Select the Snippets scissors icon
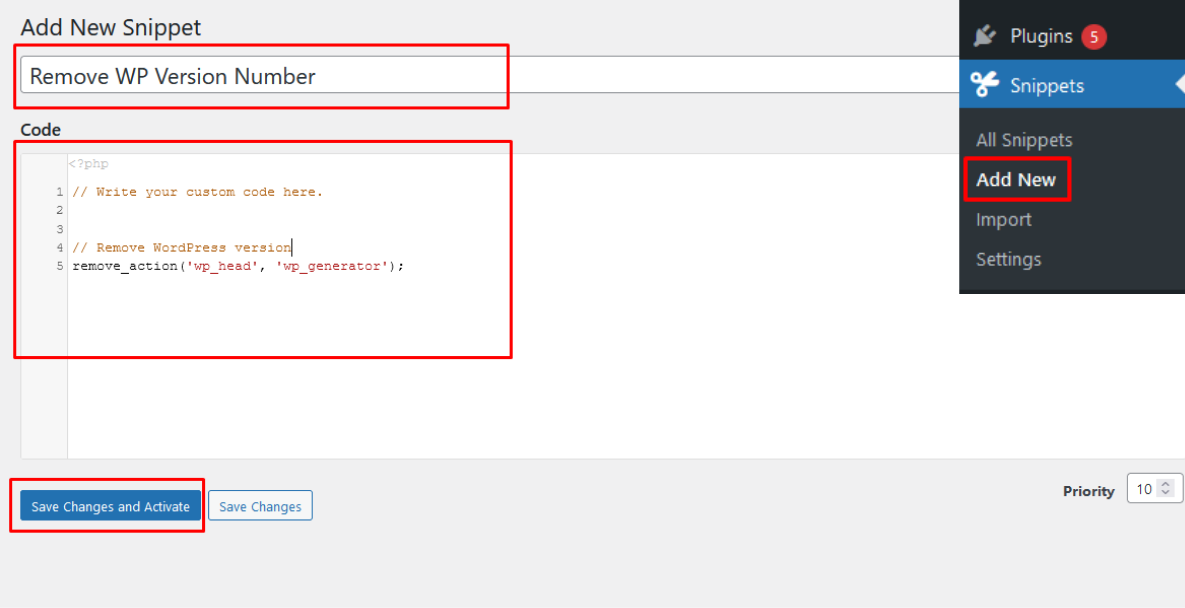The width and height of the screenshot is (1185, 608). coord(985,85)
